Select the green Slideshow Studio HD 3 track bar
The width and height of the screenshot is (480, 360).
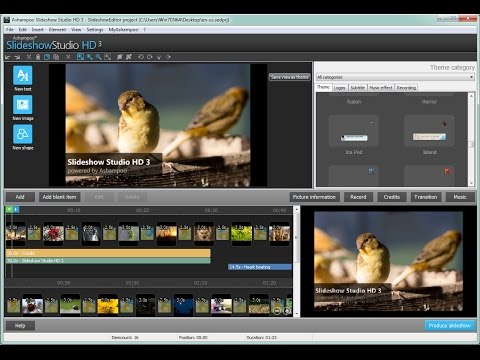(x=108, y=261)
